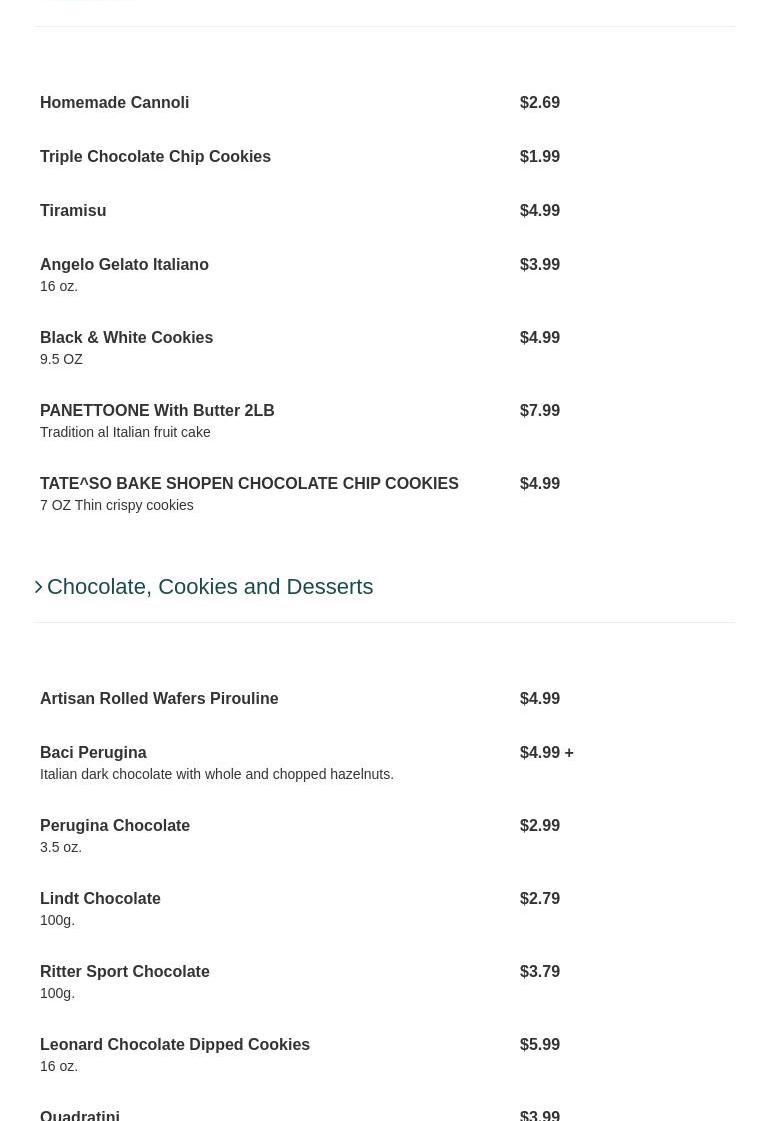Choose Artisan Rolled Wafers Pirouline
The image size is (770, 1121).
point(159,699)
